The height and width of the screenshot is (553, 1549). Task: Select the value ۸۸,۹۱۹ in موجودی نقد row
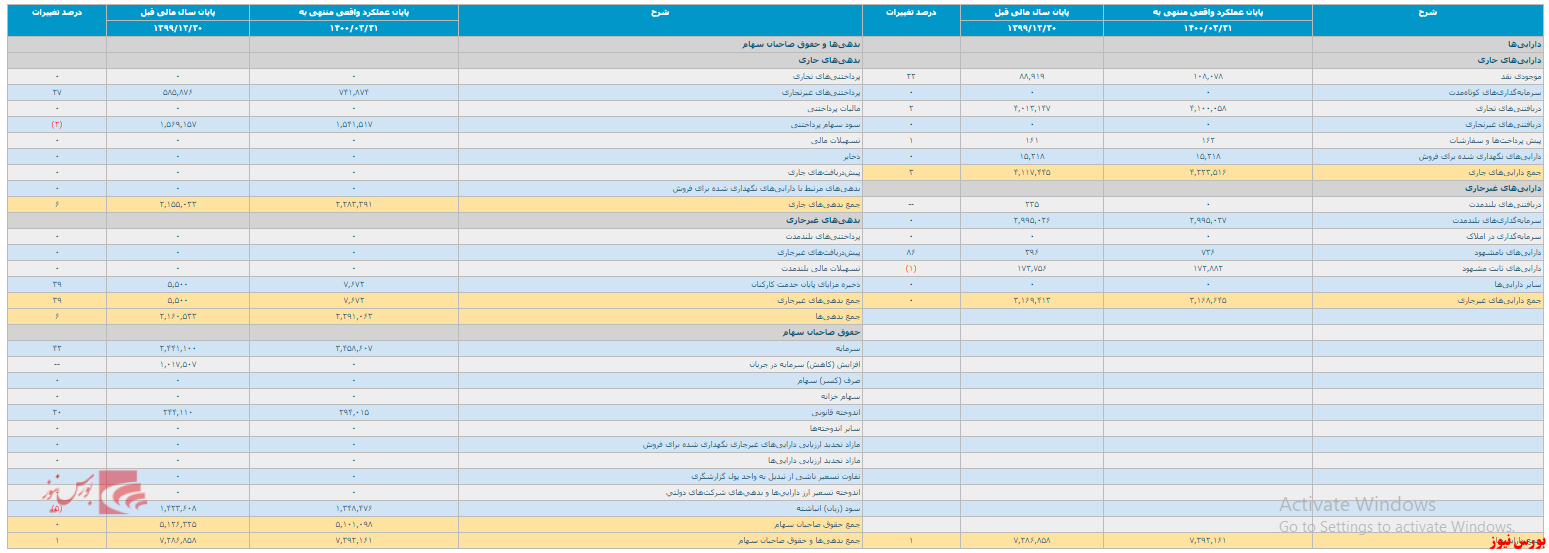[x=1032, y=76]
